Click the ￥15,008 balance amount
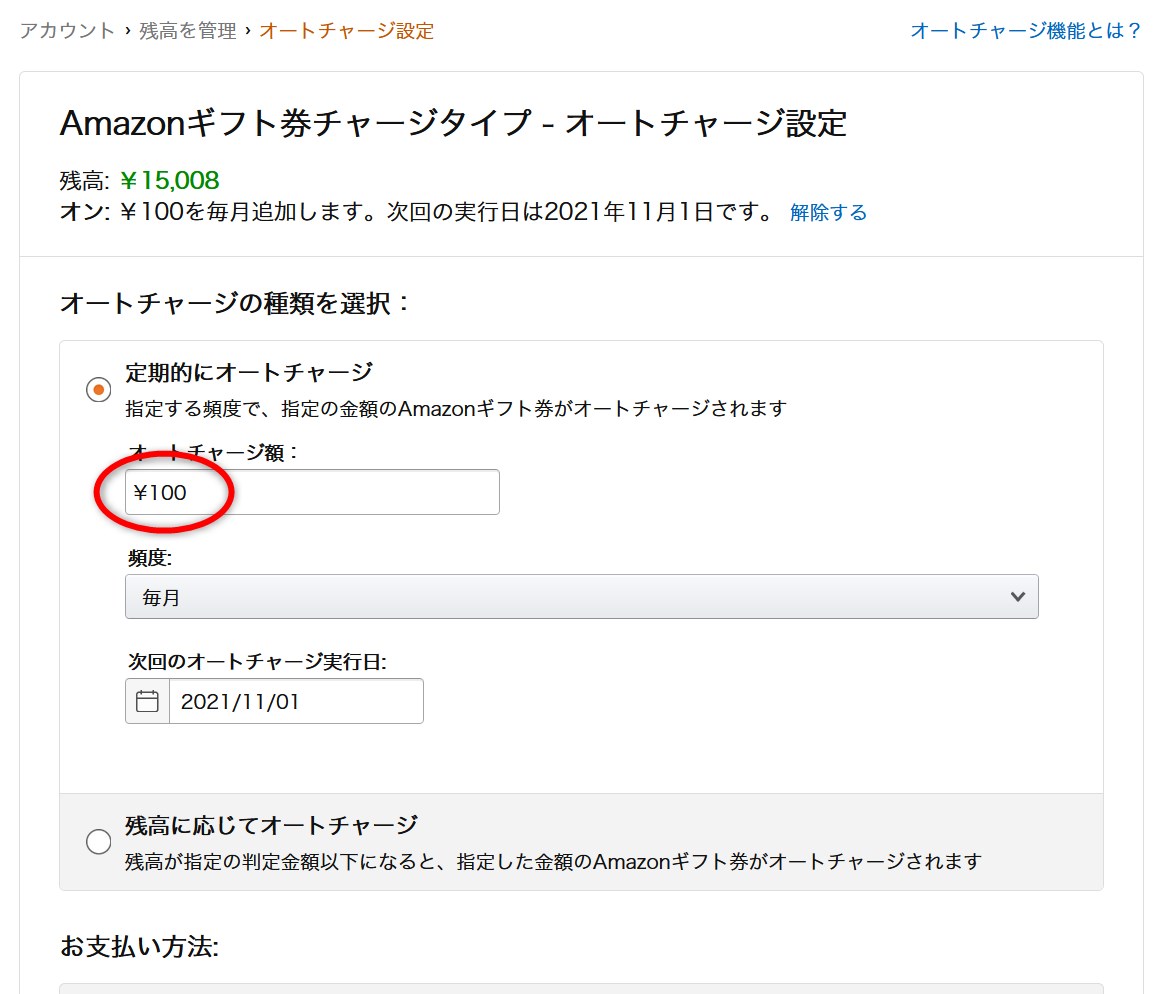Image resolution: width=1171 pixels, height=994 pixels. click(170, 180)
